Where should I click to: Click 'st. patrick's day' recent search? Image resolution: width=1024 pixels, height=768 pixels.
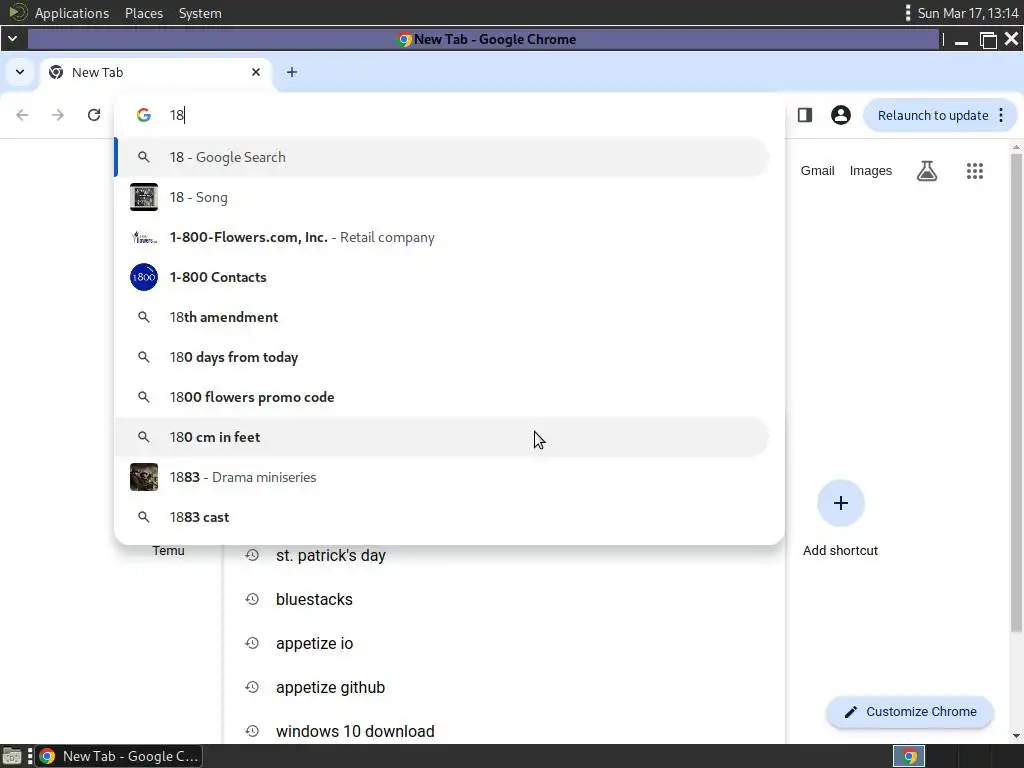click(330, 556)
